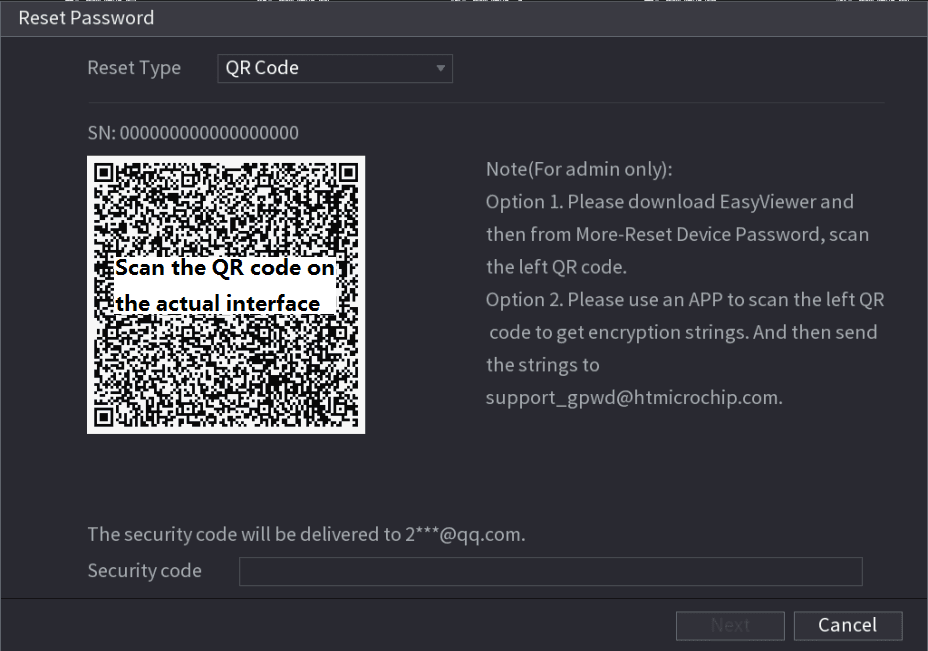Click the Security code input field
Viewport: 928px width, 651px height.
(x=550, y=571)
